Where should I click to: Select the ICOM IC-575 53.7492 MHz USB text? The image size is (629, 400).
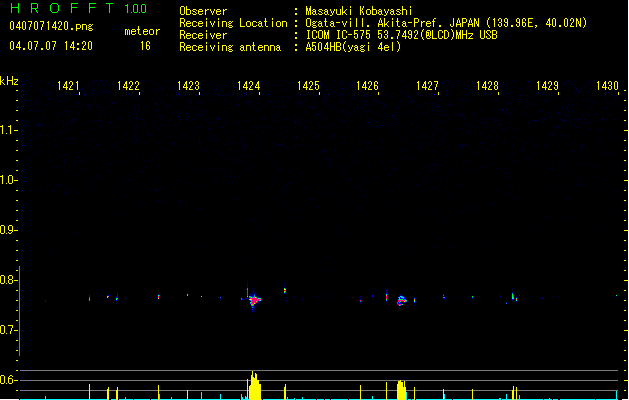coord(401,35)
